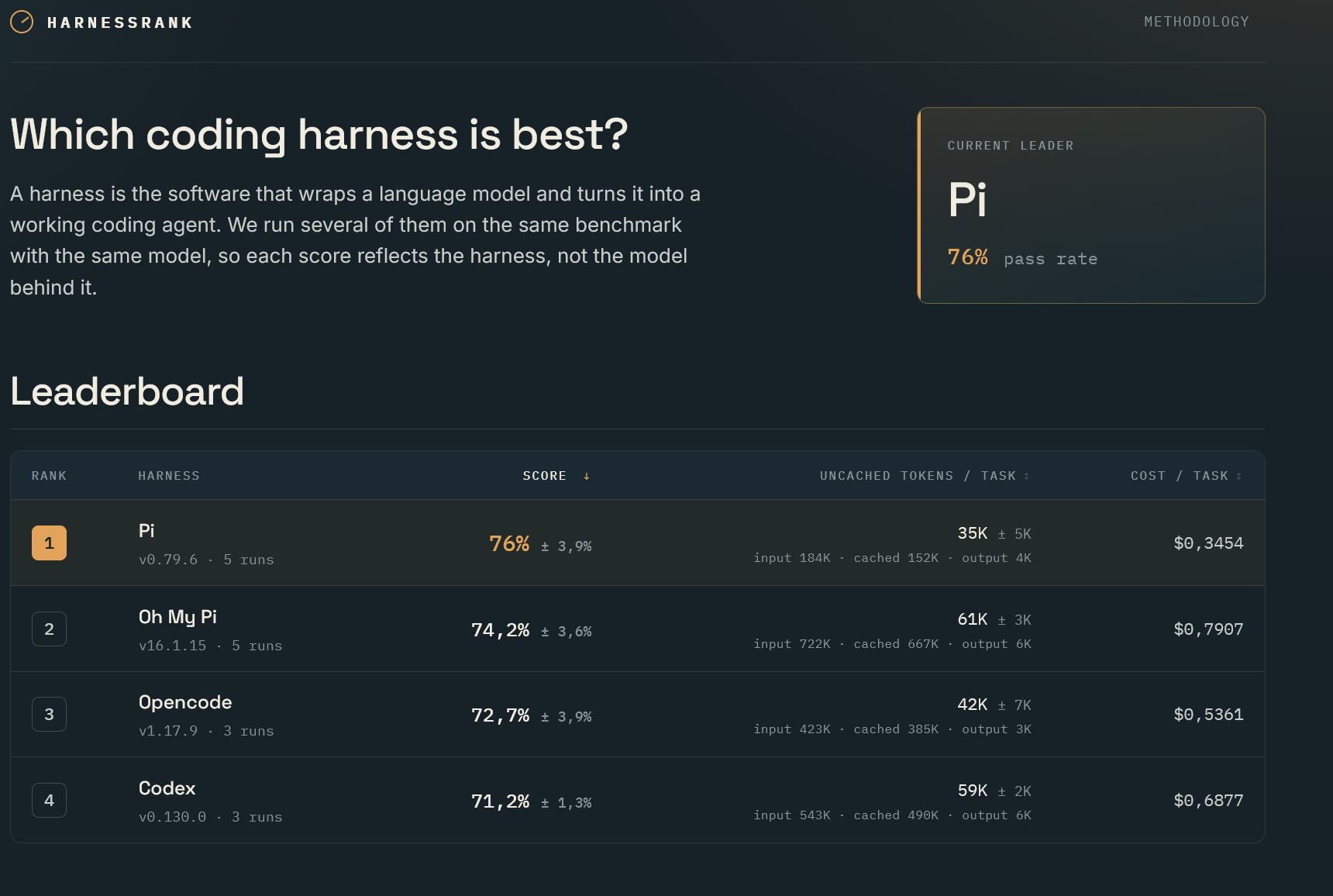Click the v0.130.0 · 3 runs text
1333x896 pixels.
point(210,817)
